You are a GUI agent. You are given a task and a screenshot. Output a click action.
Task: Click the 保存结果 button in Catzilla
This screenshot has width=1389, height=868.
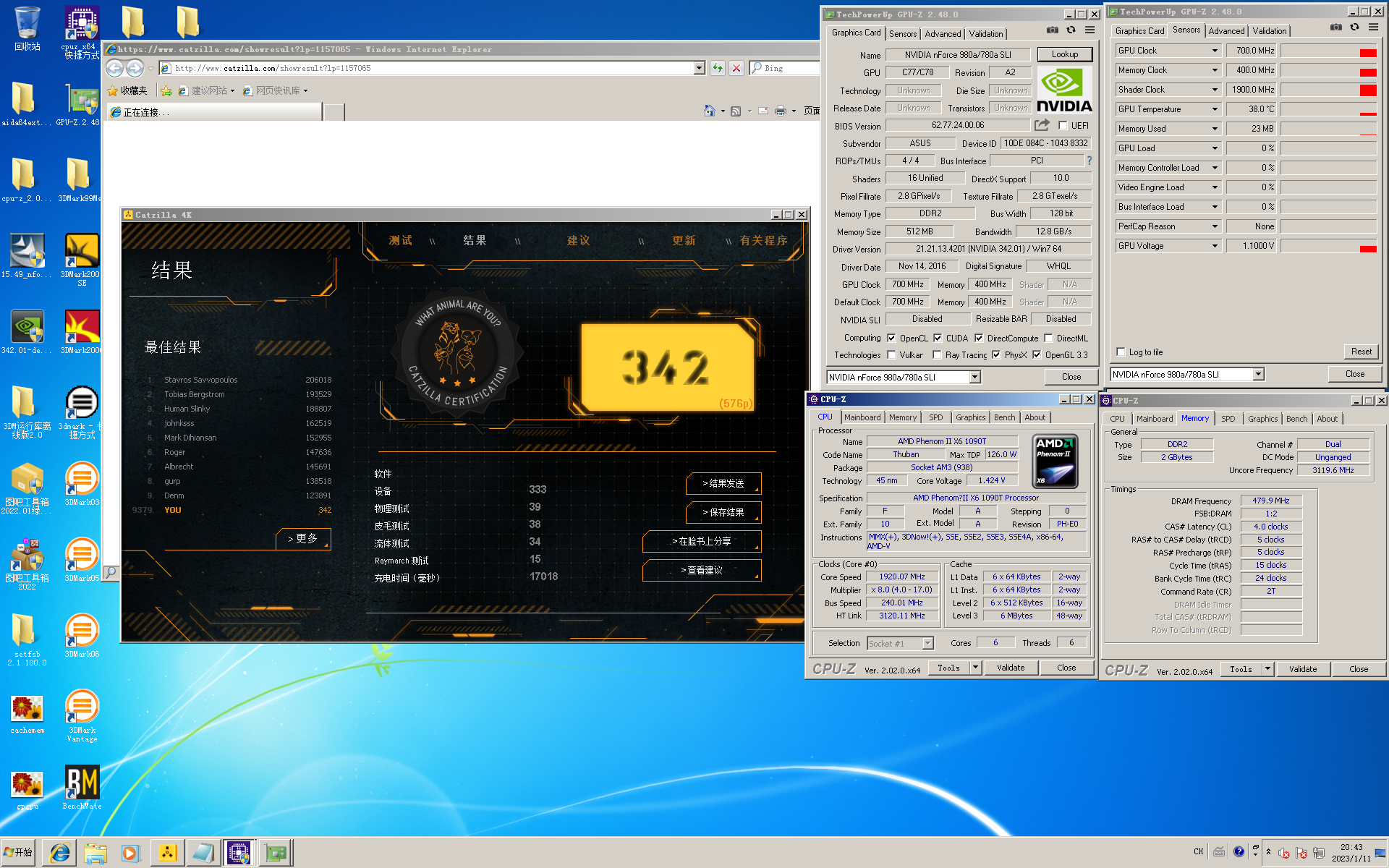[723, 512]
